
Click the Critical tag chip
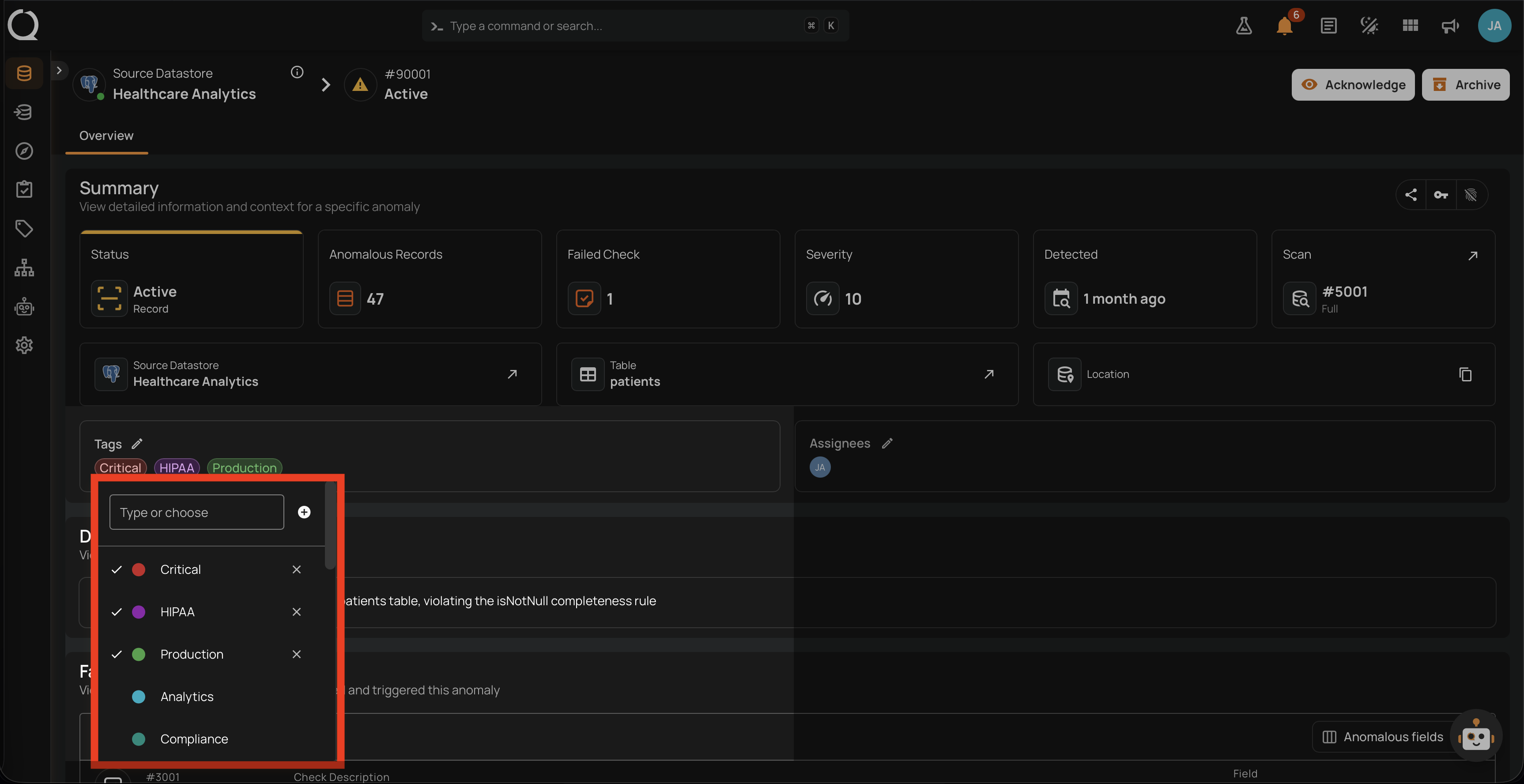point(120,467)
